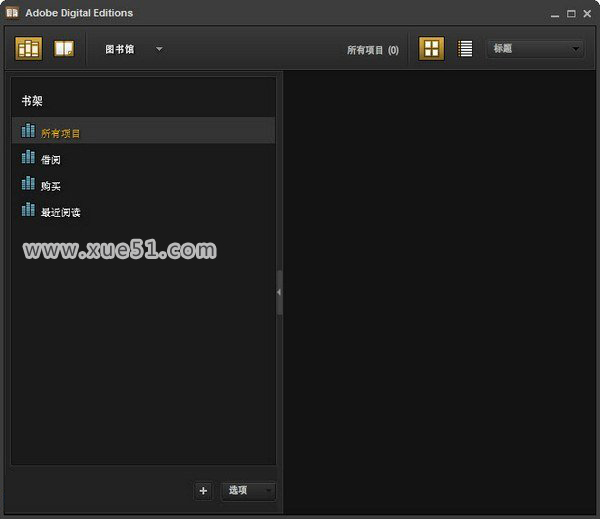Collapse the left panel with arrow handle
Image resolution: width=600 pixels, height=519 pixels.
tap(279, 292)
